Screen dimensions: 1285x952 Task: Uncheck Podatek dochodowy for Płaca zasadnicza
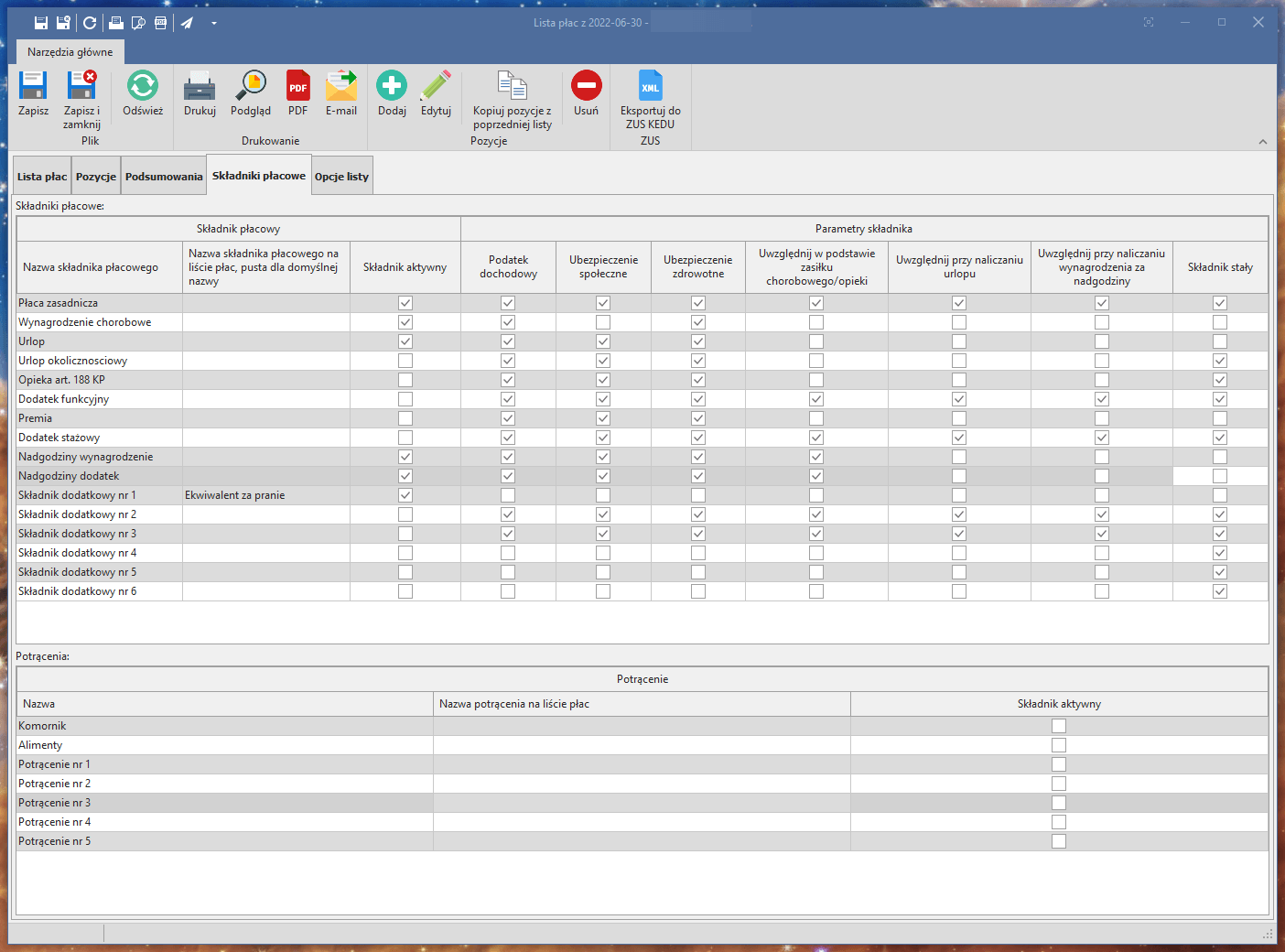click(x=508, y=303)
